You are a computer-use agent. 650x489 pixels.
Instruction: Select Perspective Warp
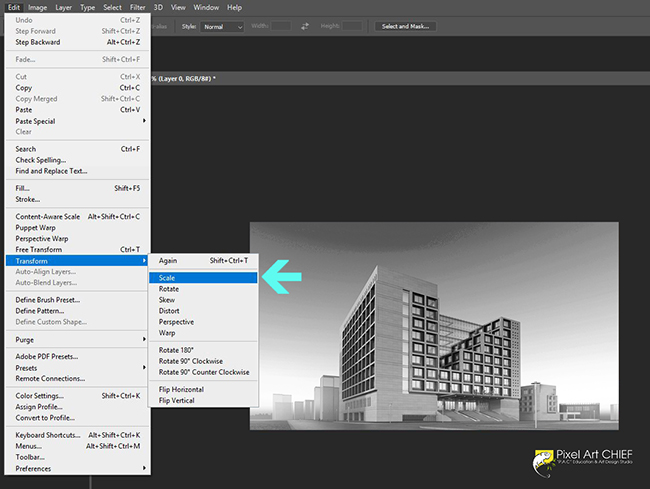click(78, 239)
